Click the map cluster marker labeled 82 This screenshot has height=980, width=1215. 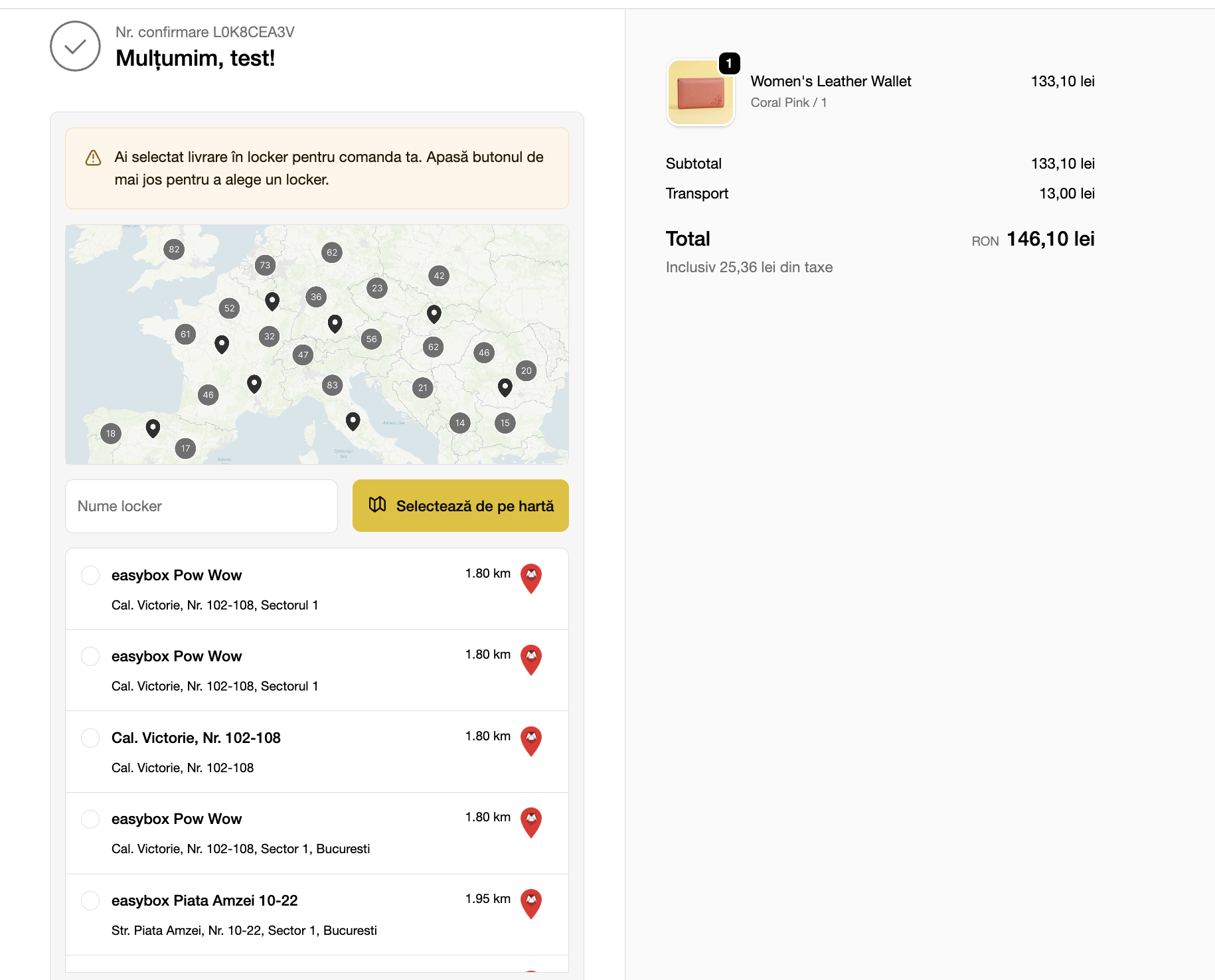(x=174, y=250)
